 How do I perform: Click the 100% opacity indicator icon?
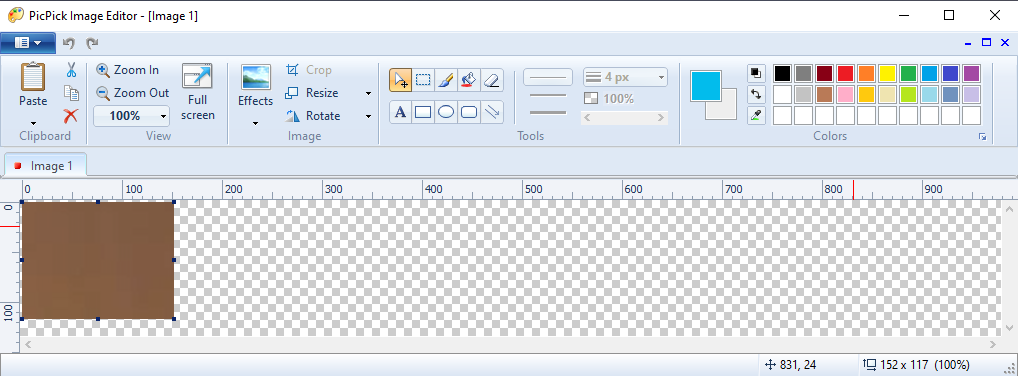click(x=591, y=99)
